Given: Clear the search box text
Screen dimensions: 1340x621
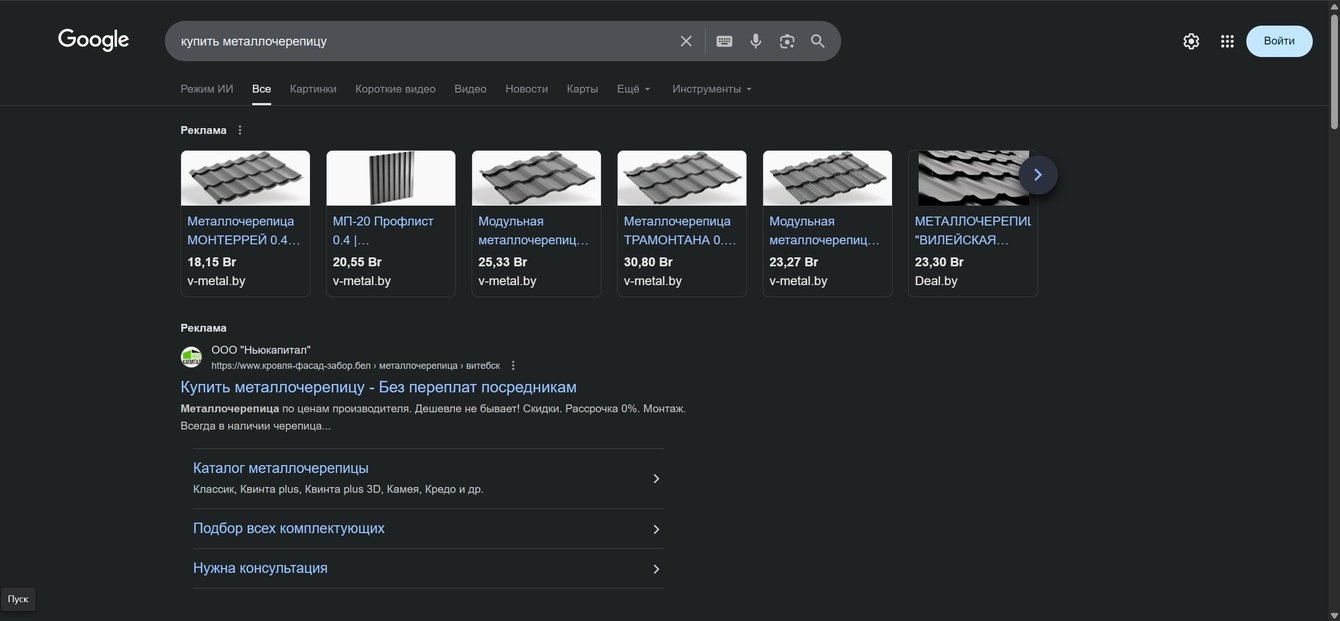Looking at the screenshot, I should (x=686, y=41).
